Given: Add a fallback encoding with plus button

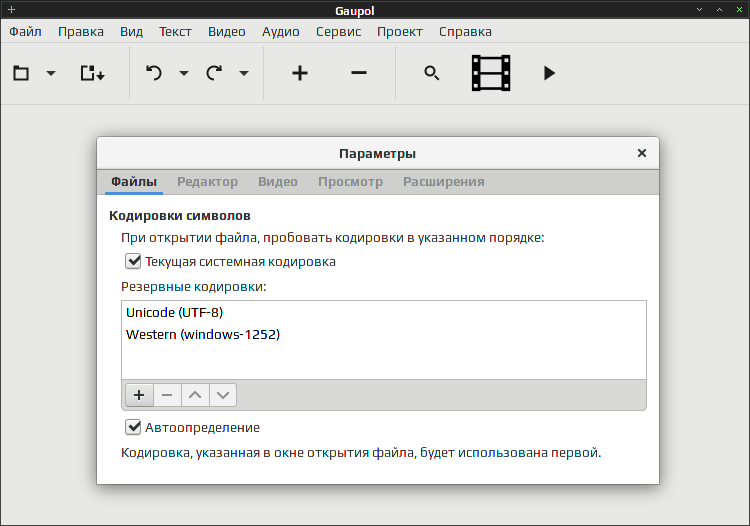Looking at the screenshot, I should (x=139, y=395).
